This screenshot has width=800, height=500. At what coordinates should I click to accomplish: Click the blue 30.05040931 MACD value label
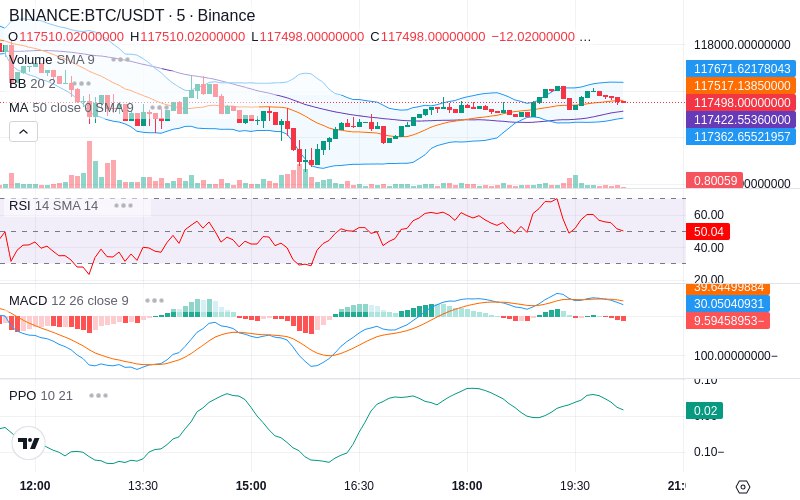click(x=728, y=304)
